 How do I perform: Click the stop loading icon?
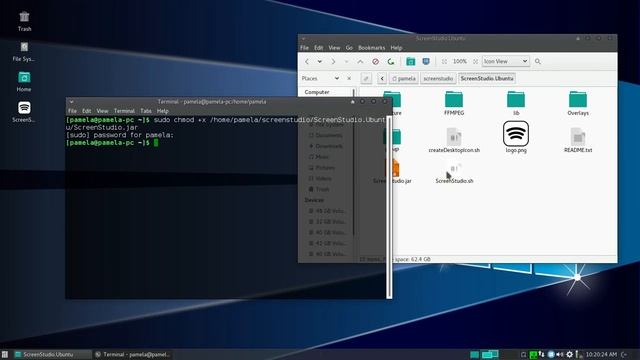(376, 61)
